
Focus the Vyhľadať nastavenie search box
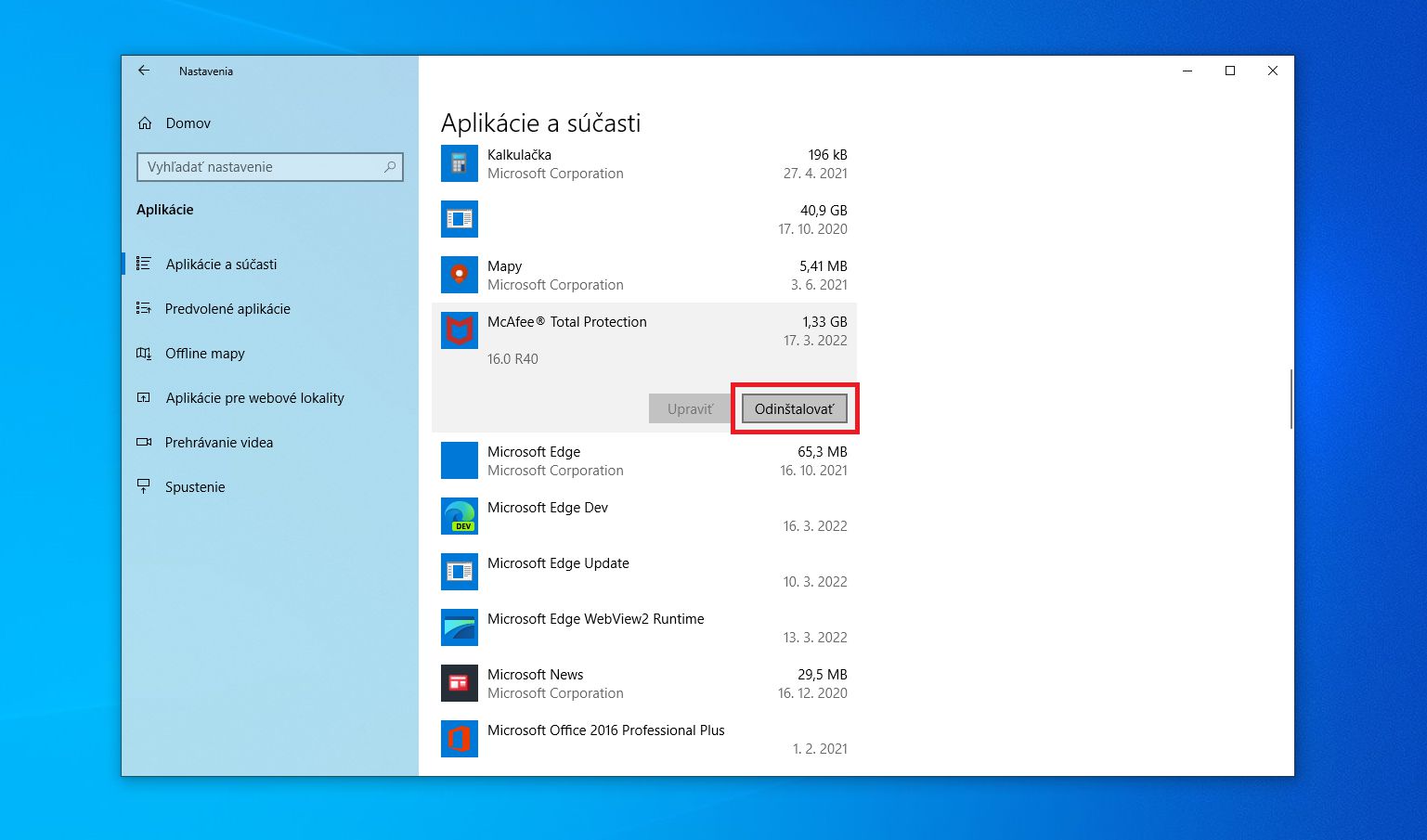tap(270, 167)
